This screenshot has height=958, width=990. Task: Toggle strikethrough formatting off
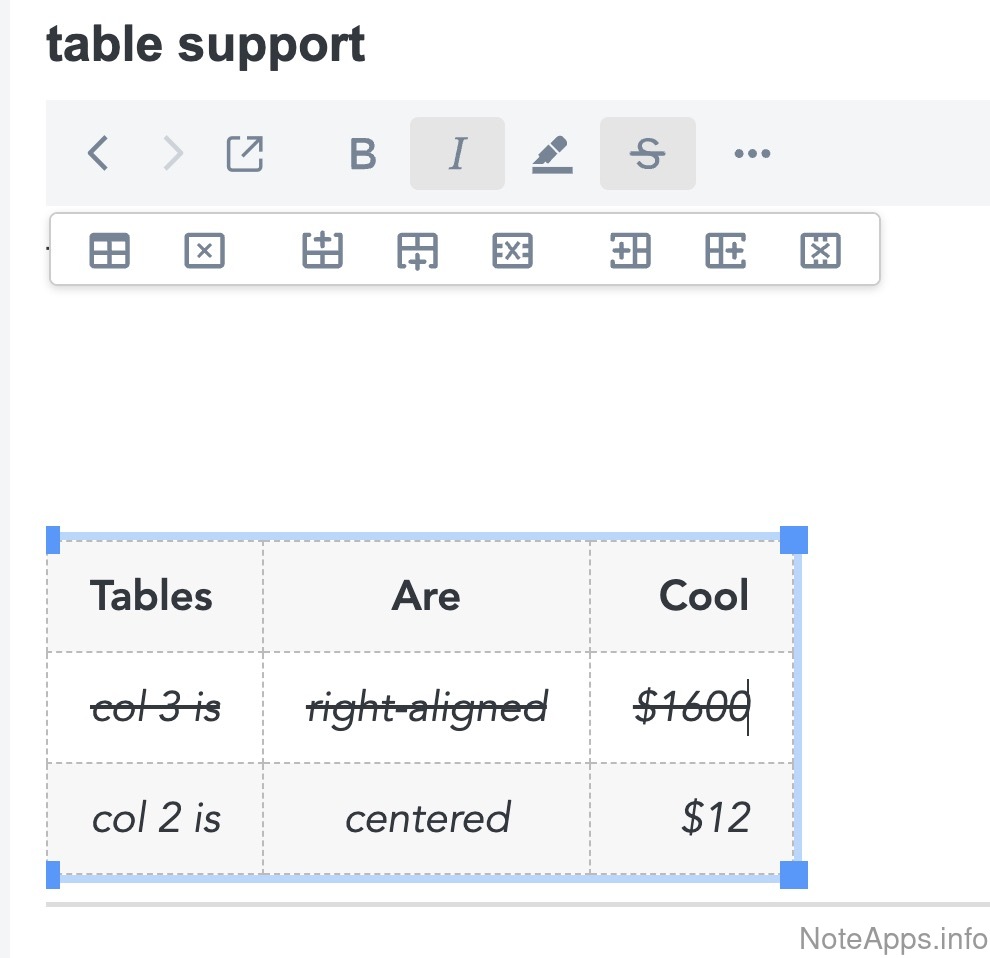coord(648,154)
